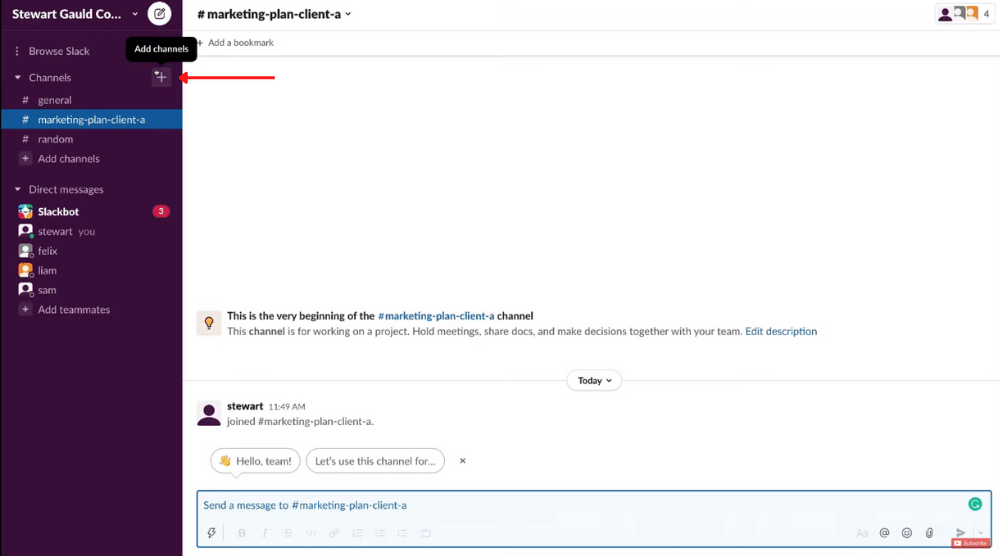Click the plus icon beside Channels
Screen dimensions: 1000x556
pos(161,77)
